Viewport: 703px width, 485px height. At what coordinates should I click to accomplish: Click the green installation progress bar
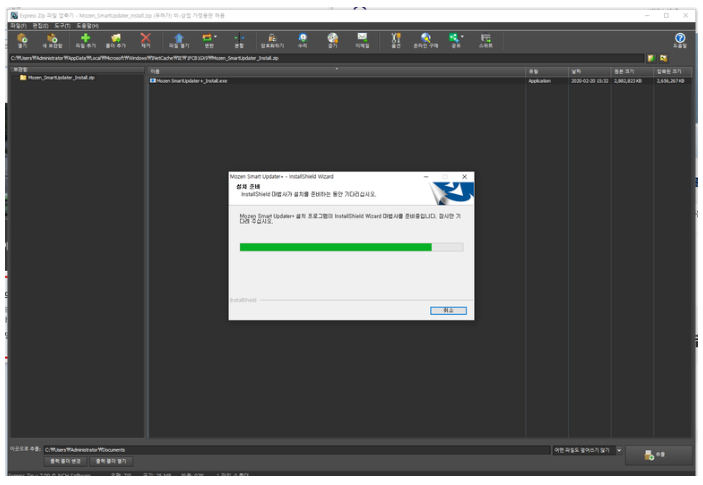coord(352,247)
